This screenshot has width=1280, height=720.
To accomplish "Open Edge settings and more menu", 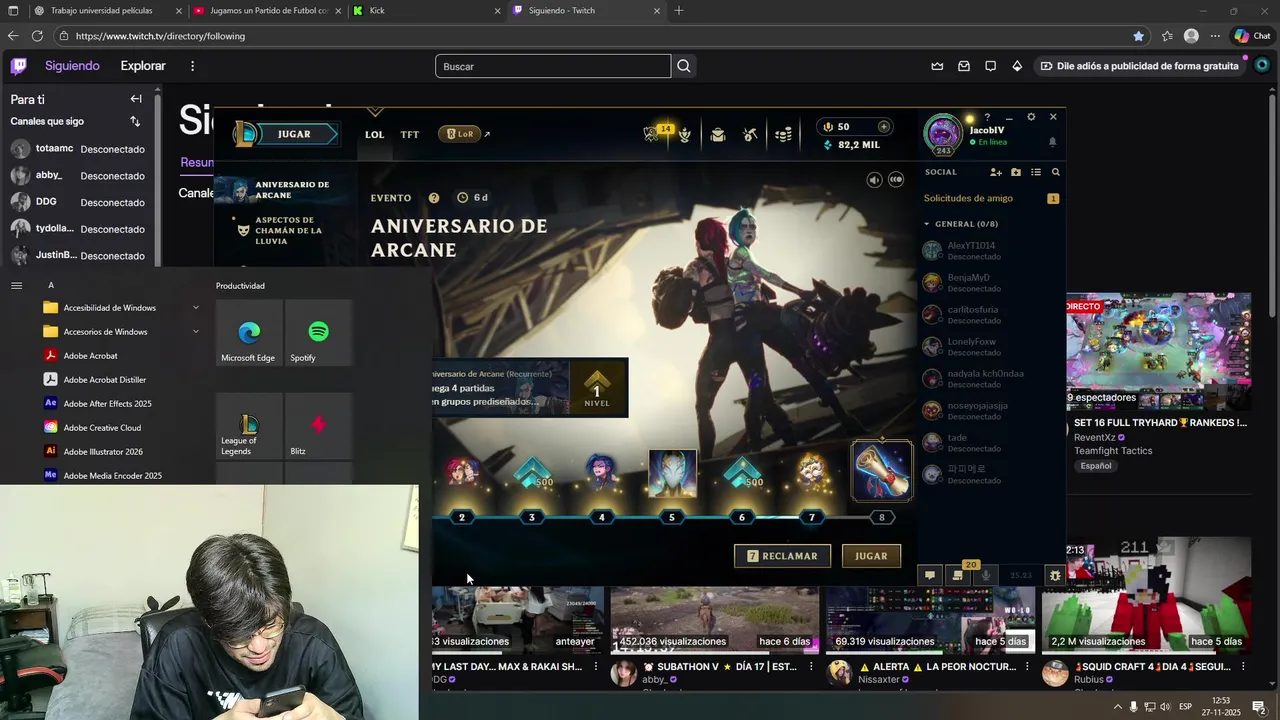I will point(1215,36).
